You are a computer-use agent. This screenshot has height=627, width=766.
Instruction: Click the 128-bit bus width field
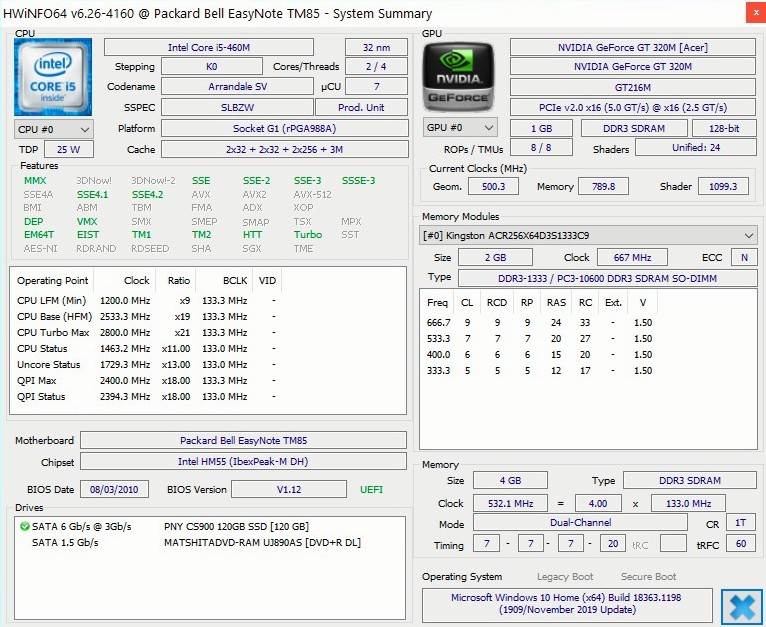(x=724, y=129)
